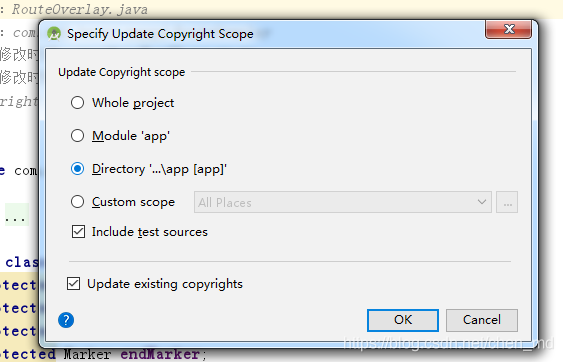Select Directory '...\app [app]' radio button
The image size is (563, 362).
77,169
